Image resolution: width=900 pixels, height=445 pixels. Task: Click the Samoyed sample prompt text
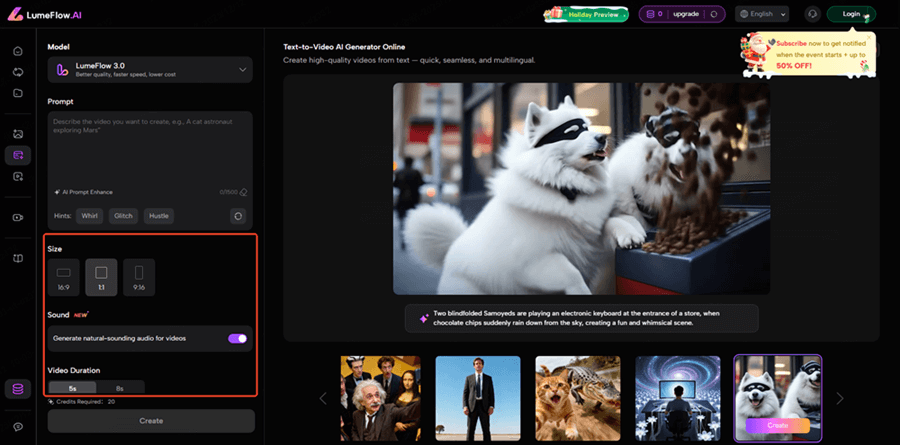[577, 318]
